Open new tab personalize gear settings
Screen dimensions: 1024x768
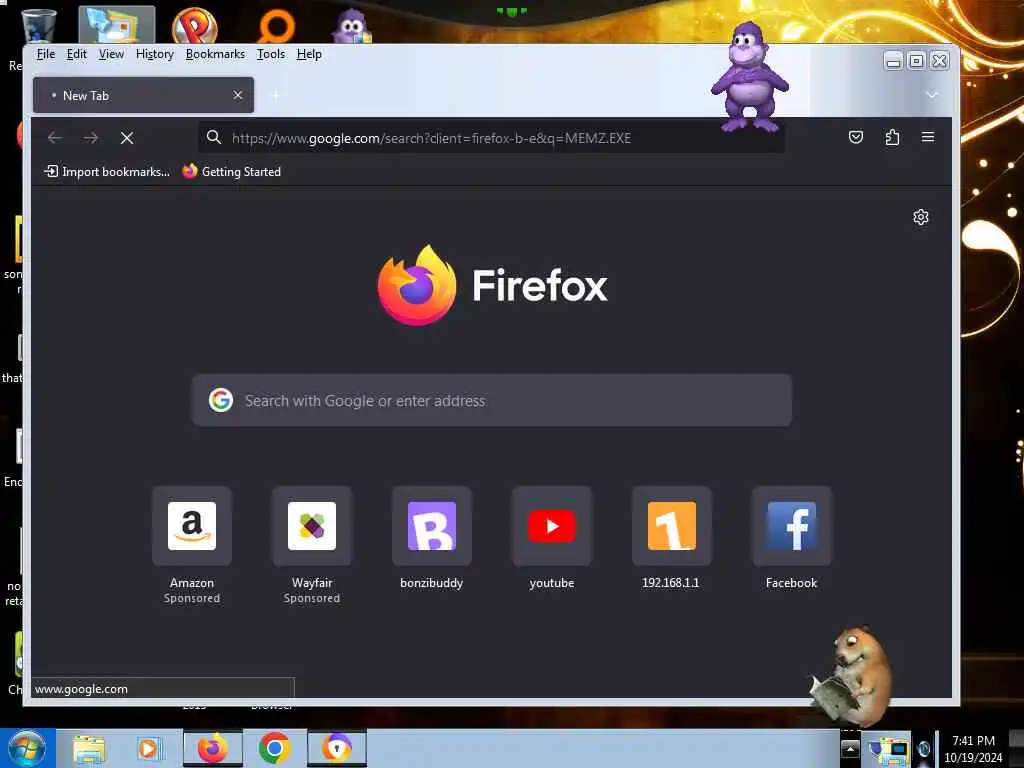[920, 217]
